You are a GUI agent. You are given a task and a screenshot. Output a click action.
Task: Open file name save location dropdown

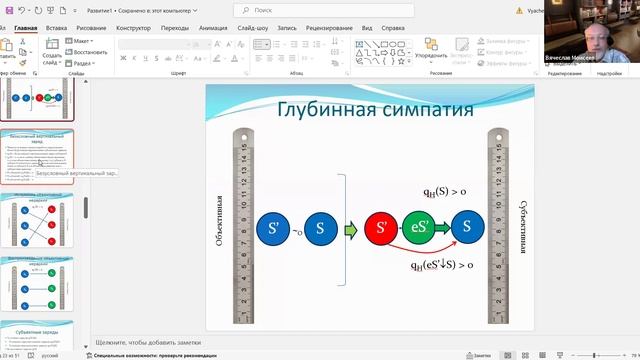(x=195, y=11)
